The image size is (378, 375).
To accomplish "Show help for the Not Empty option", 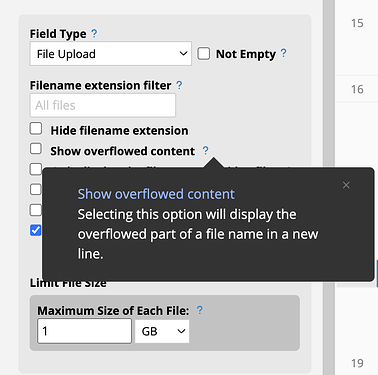I will coord(283,53).
